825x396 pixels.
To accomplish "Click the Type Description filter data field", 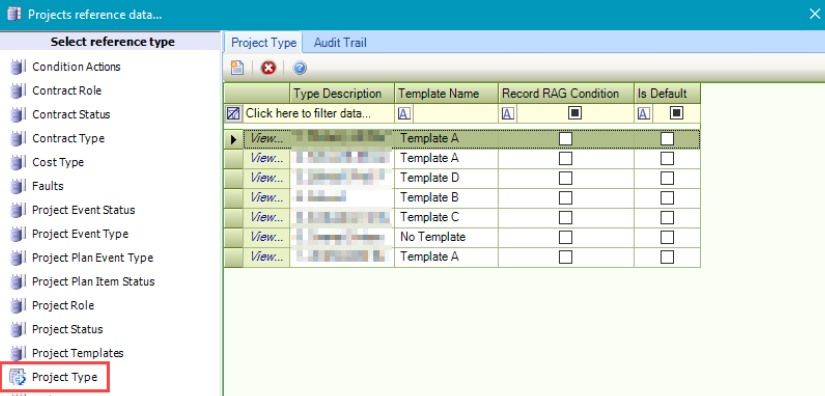I will [318, 113].
